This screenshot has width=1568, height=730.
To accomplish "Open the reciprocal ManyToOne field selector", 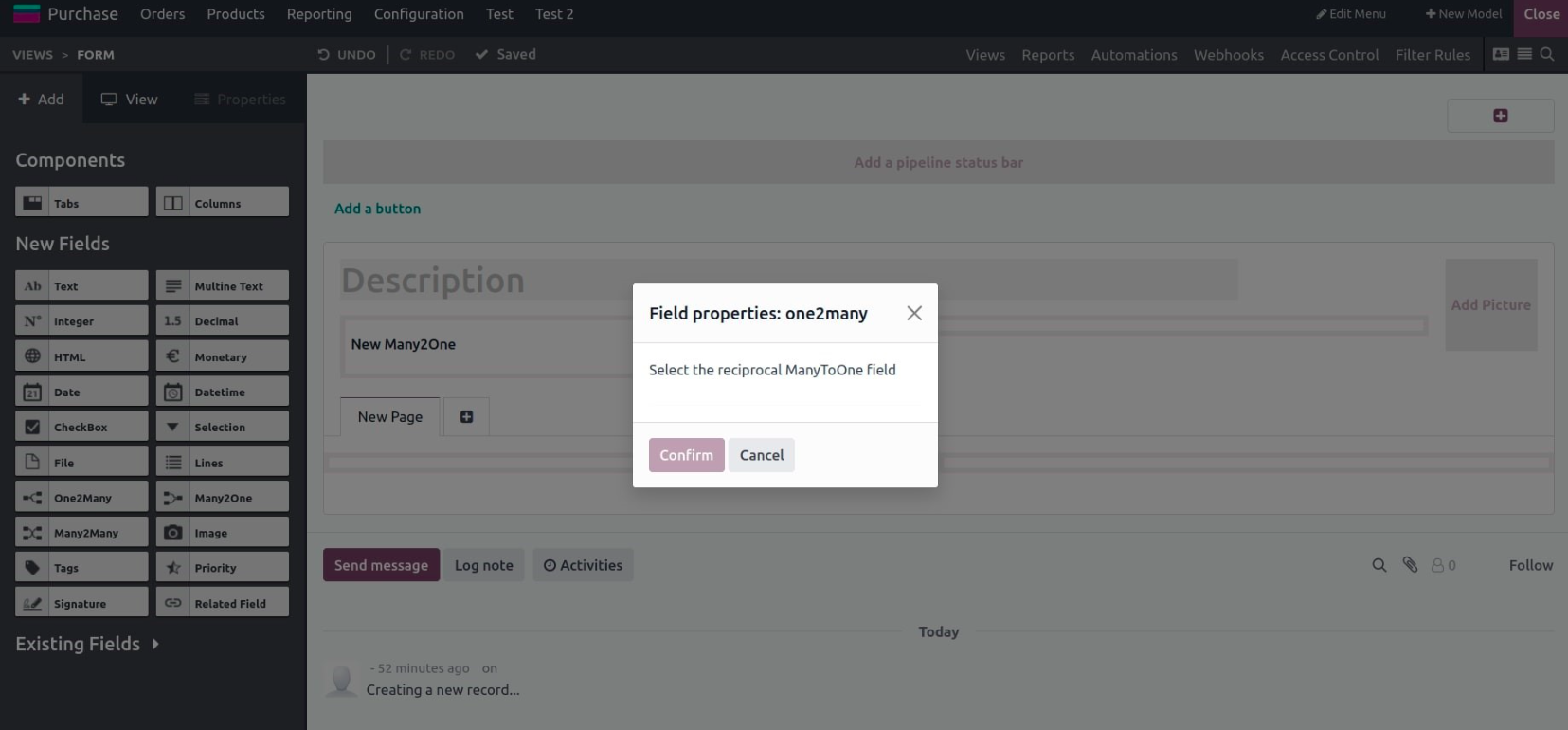I will (784, 396).
